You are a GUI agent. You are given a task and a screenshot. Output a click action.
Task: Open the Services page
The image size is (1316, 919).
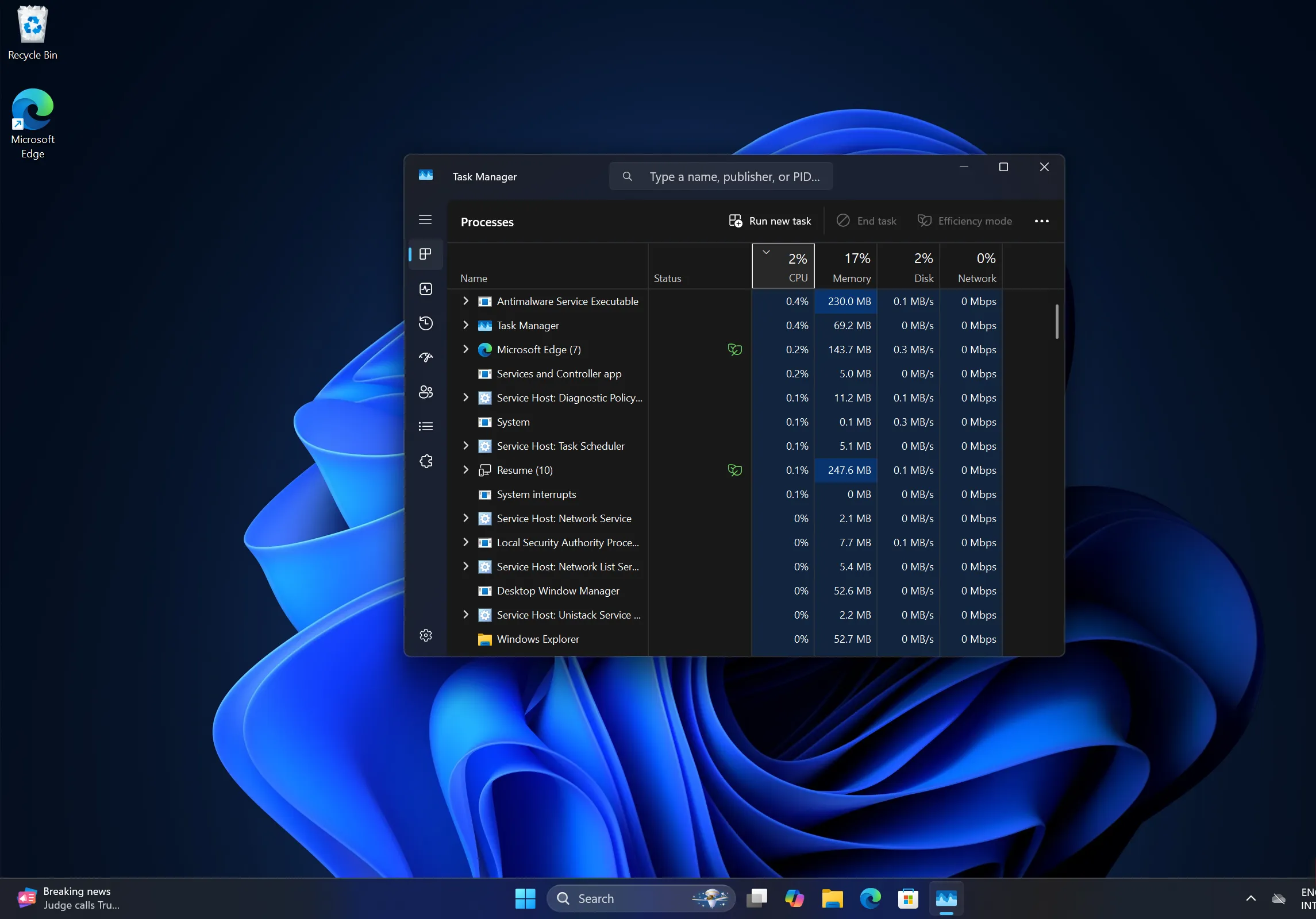pyautogui.click(x=425, y=461)
